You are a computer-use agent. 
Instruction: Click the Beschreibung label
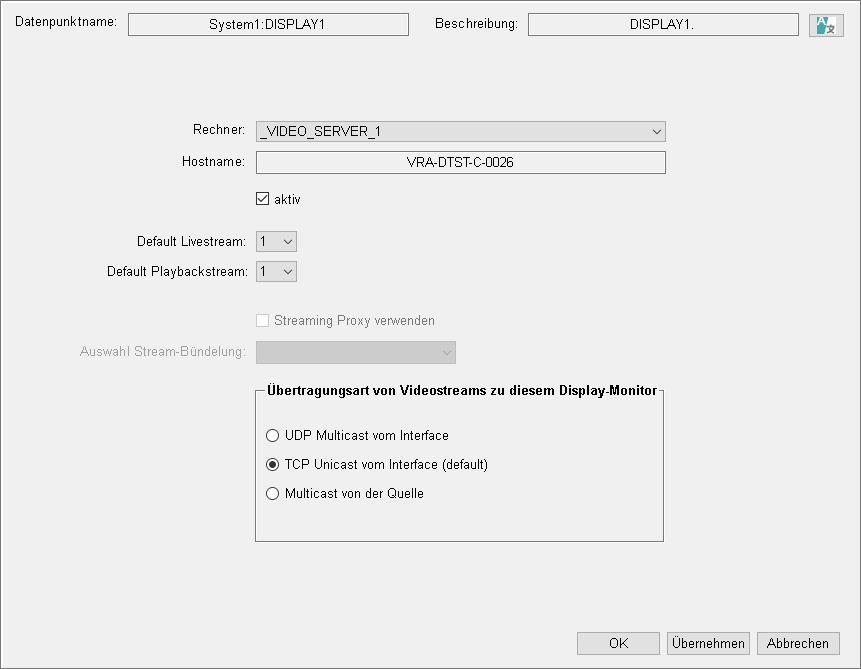pos(476,24)
